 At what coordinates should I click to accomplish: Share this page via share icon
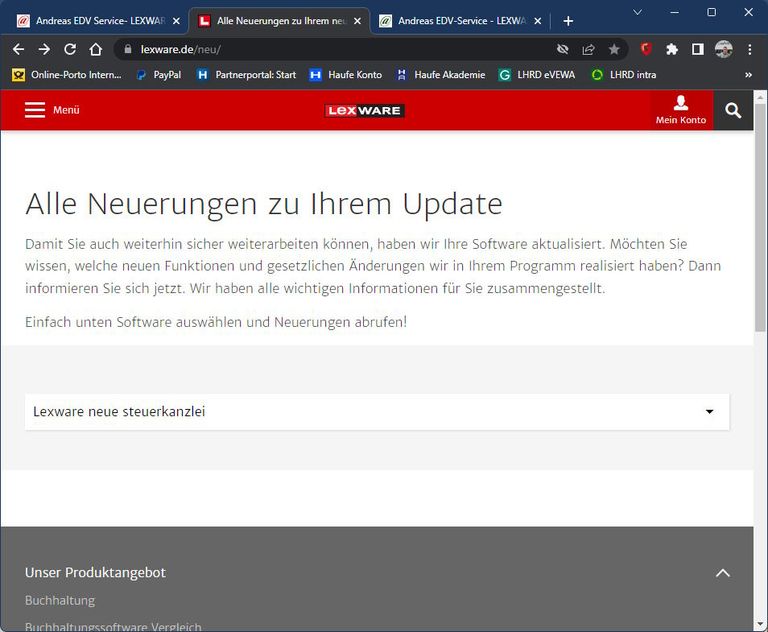[x=588, y=49]
